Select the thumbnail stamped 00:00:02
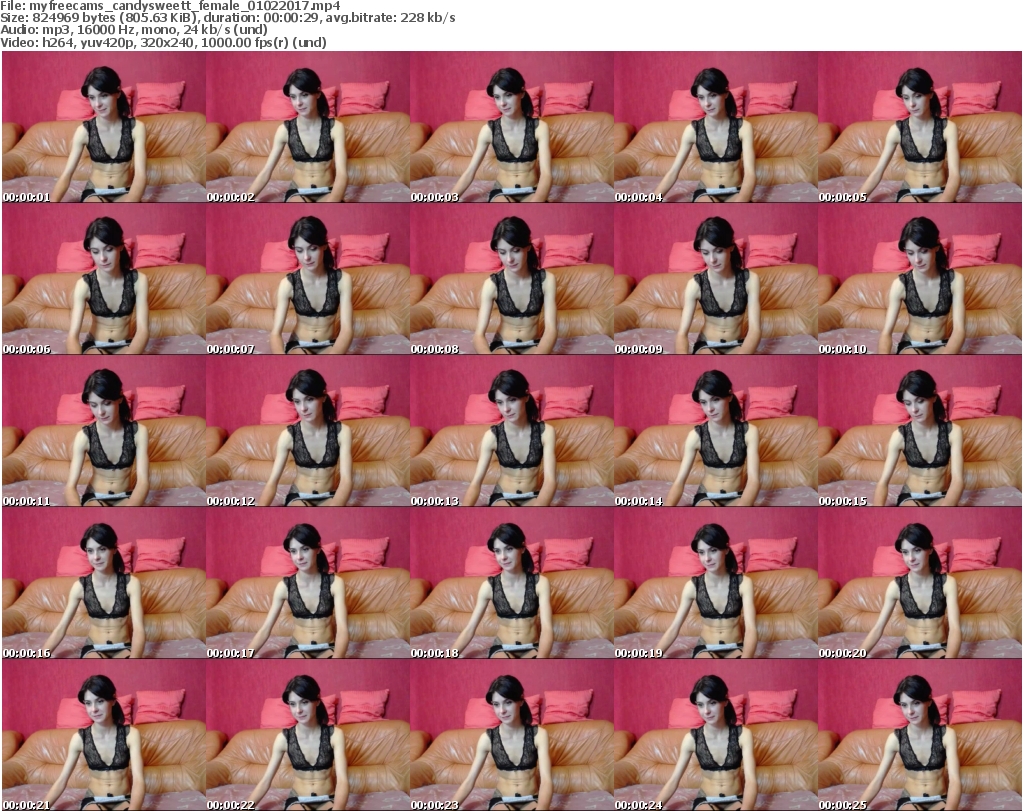 coord(308,127)
